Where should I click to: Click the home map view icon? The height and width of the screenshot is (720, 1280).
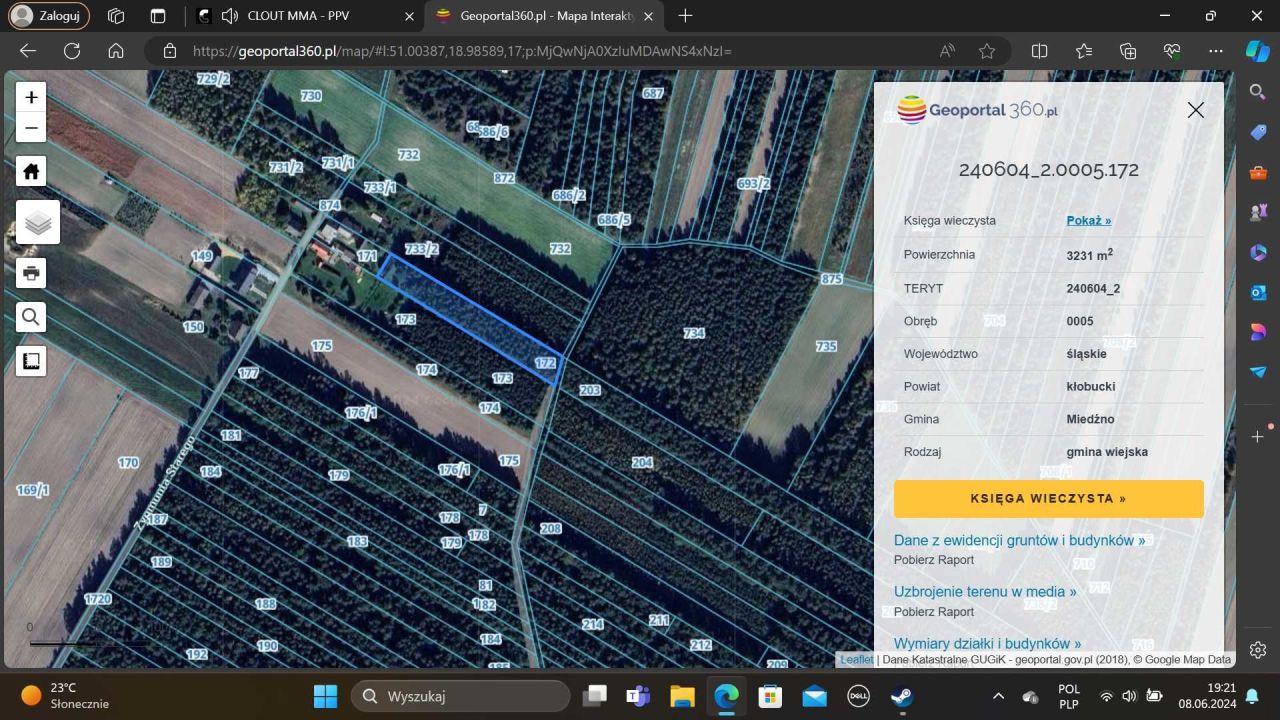click(x=31, y=172)
